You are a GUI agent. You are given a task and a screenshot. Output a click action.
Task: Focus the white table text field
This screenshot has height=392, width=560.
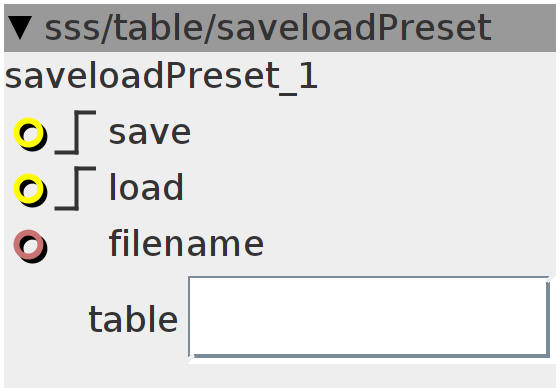pos(369,317)
